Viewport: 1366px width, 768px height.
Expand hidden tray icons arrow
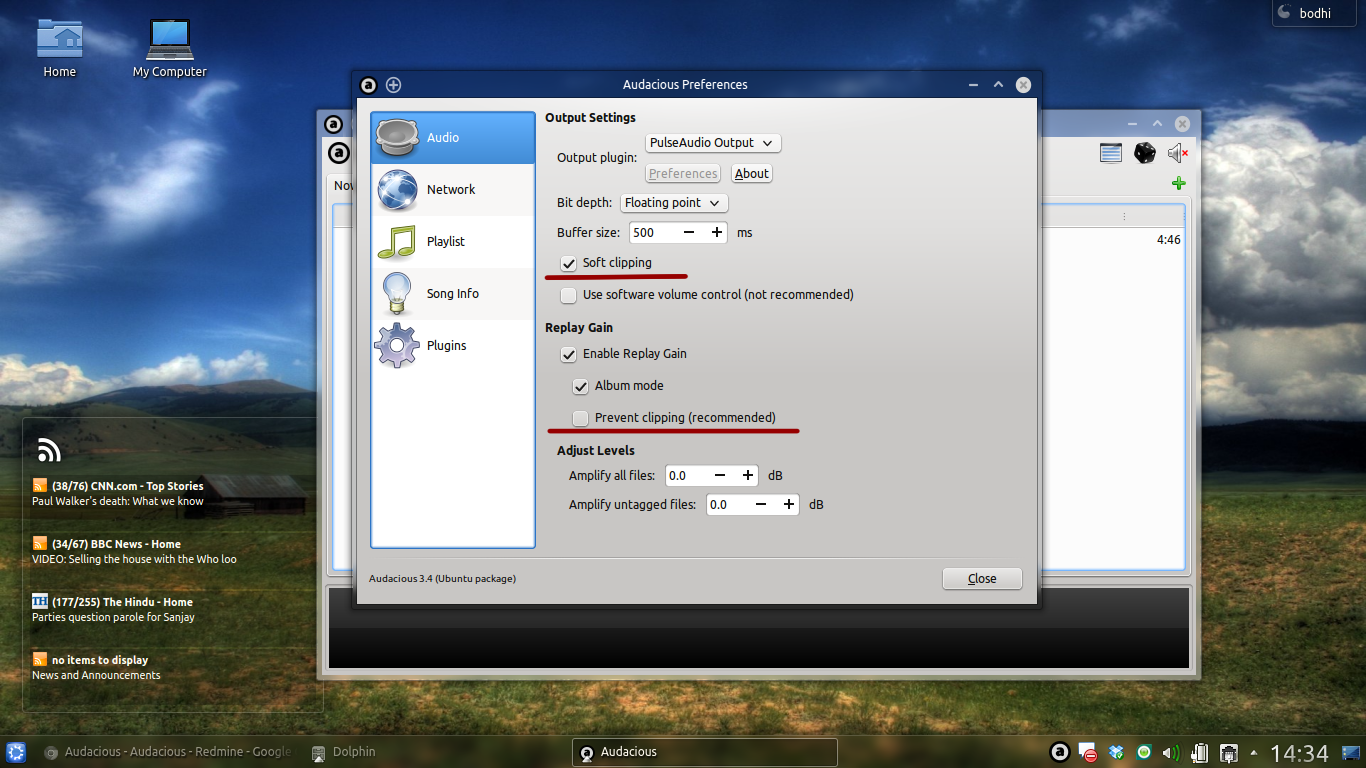(x=1252, y=752)
